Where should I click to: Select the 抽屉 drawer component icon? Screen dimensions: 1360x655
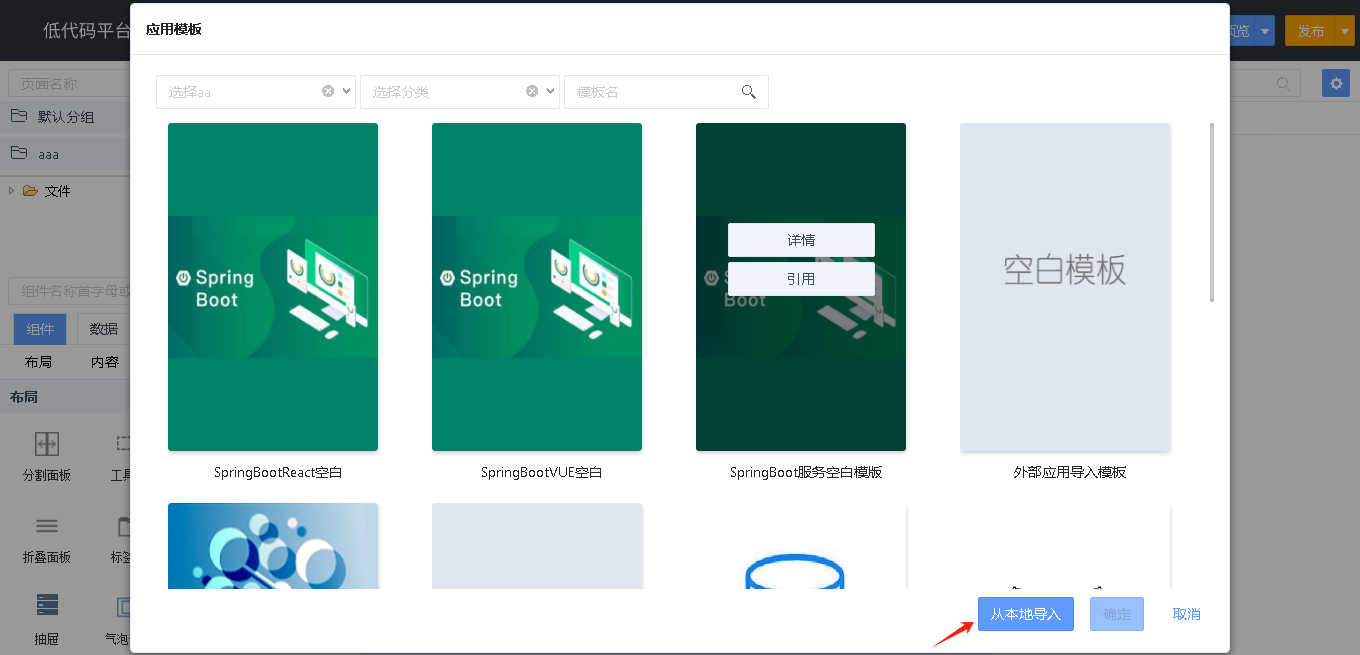pos(47,605)
